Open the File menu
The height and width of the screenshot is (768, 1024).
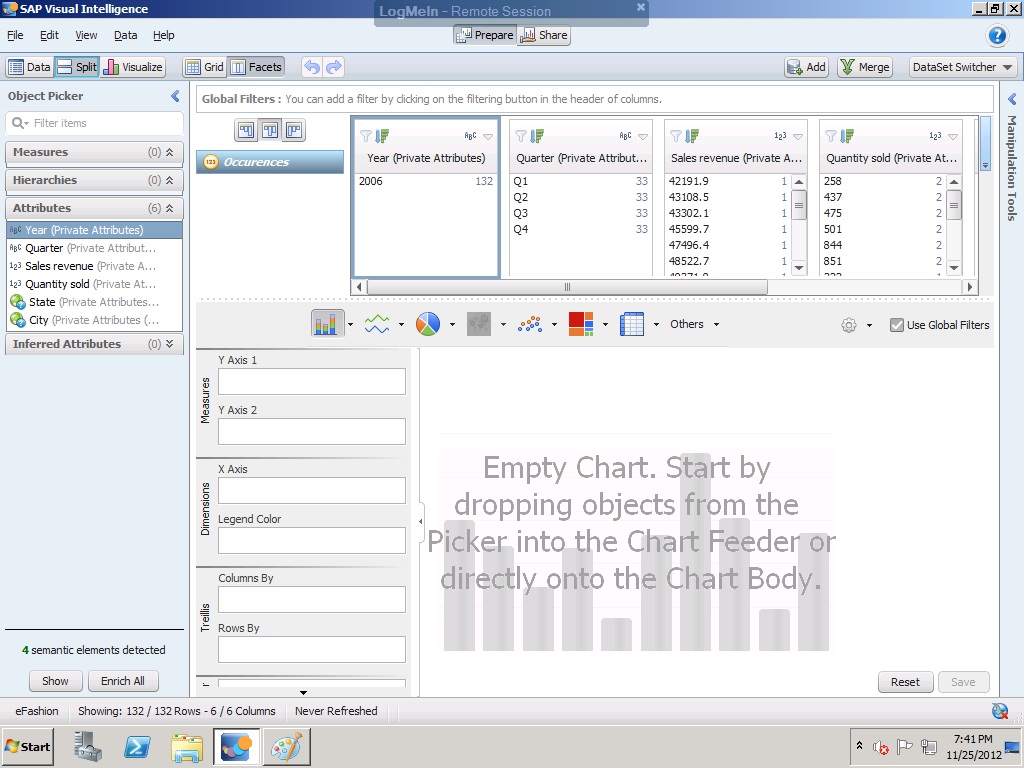[x=15, y=35]
